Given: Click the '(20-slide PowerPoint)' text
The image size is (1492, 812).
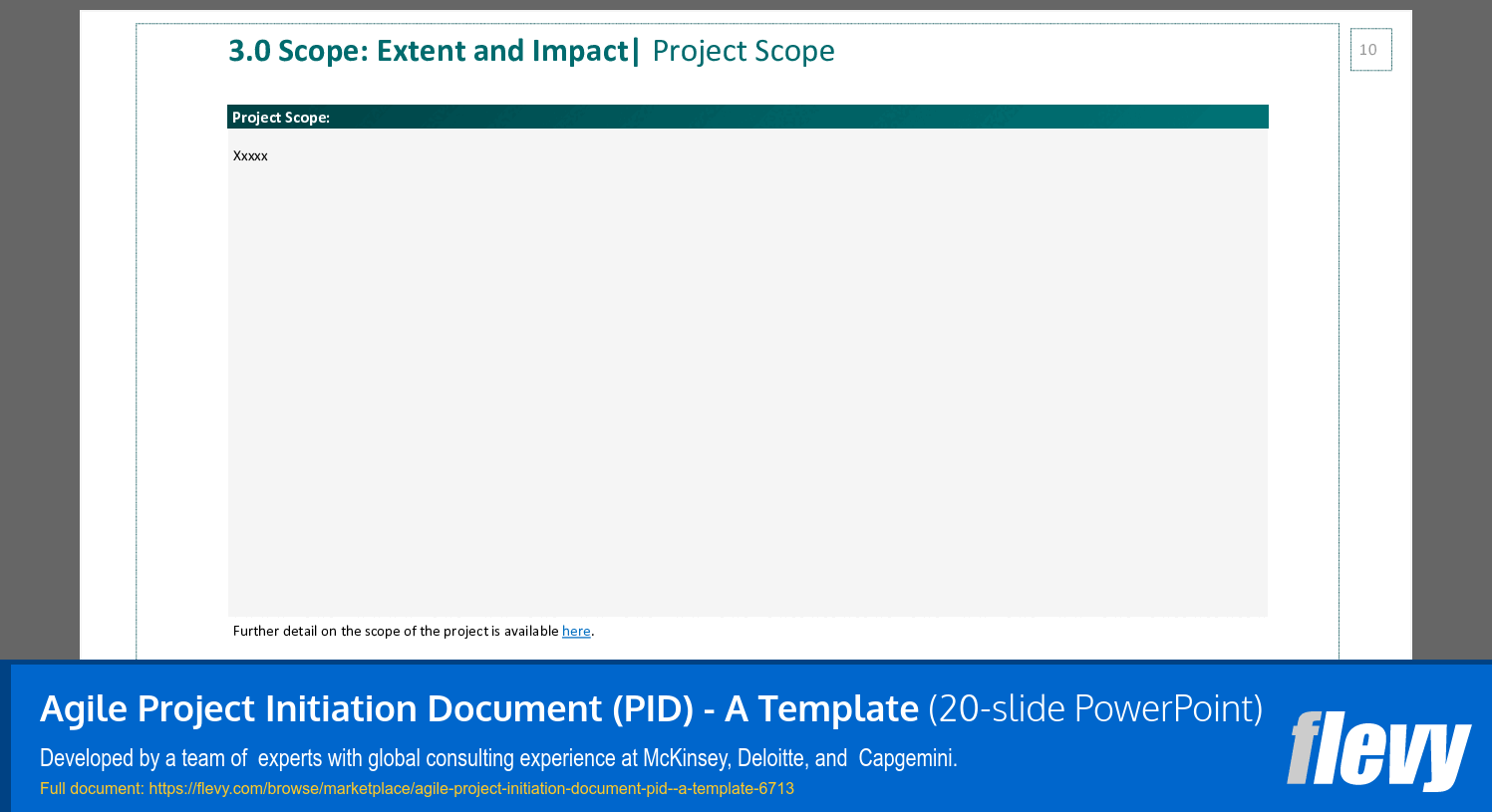Looking at the screenshot, I should [1095, 708].
